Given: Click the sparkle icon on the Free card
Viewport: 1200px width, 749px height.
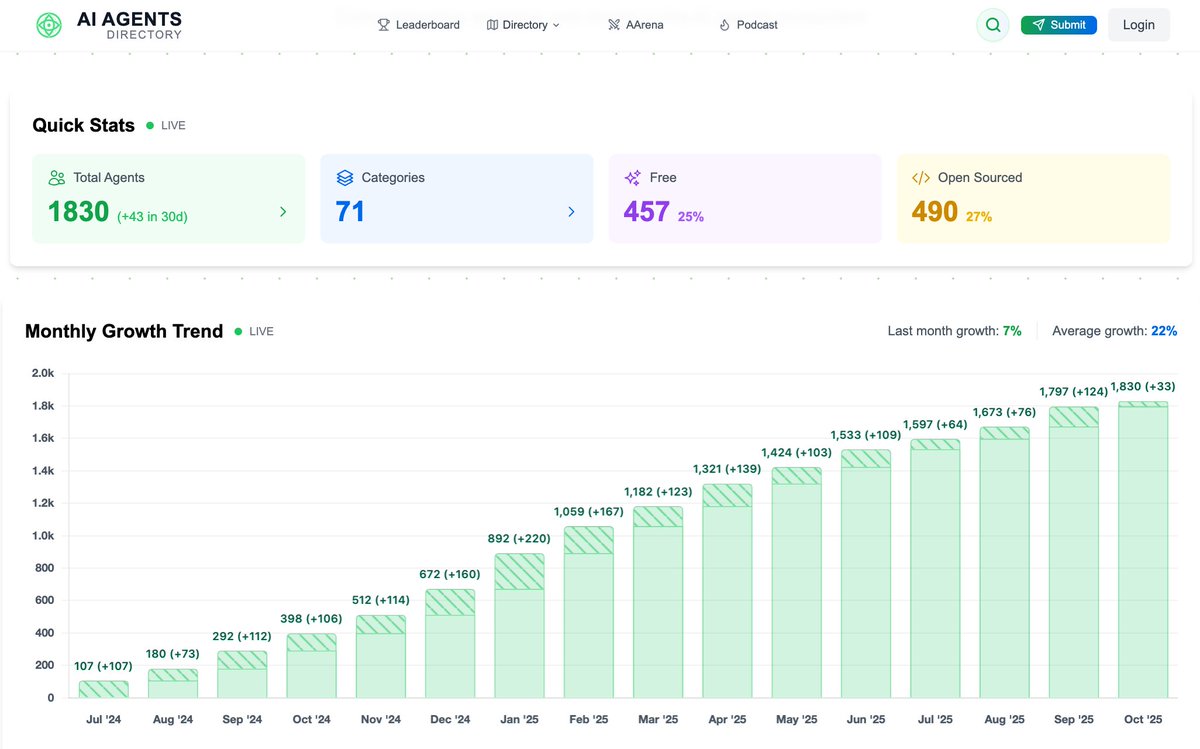Looking at the screenshot, I should [x=634, y=177].
